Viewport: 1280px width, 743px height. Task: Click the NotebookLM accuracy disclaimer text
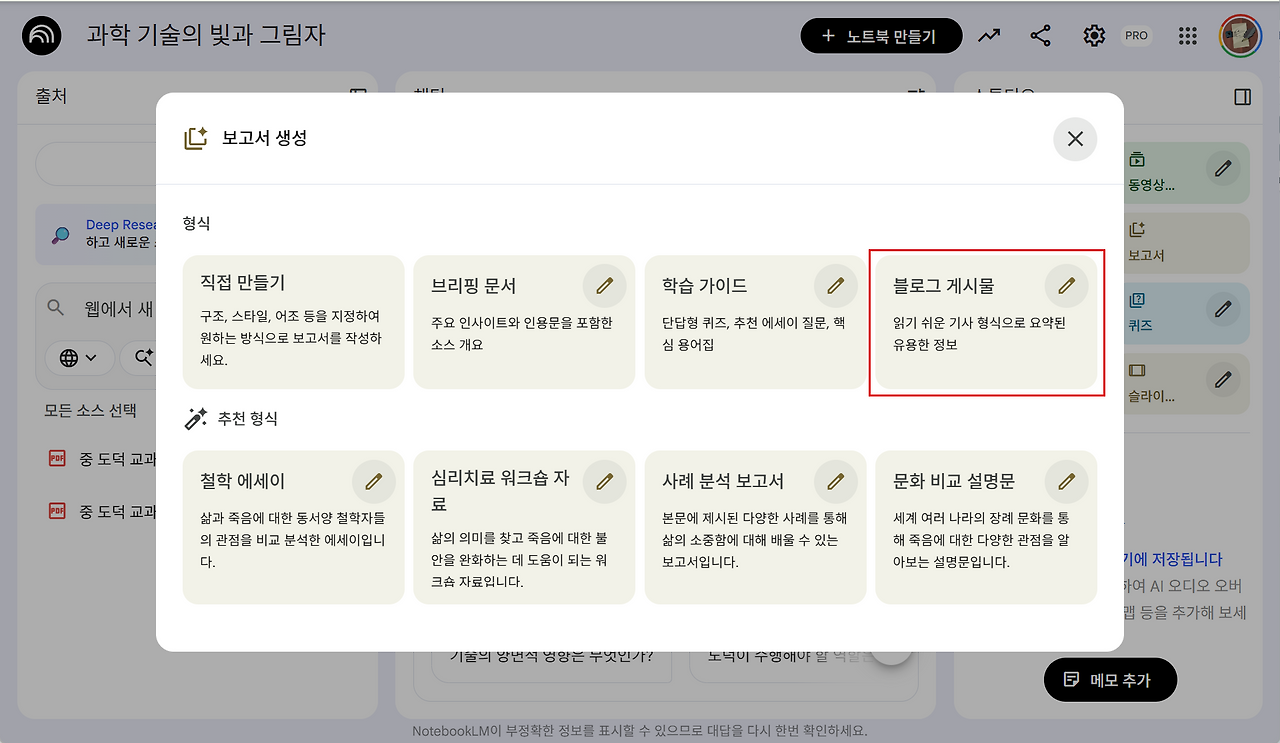pos(640,731)
